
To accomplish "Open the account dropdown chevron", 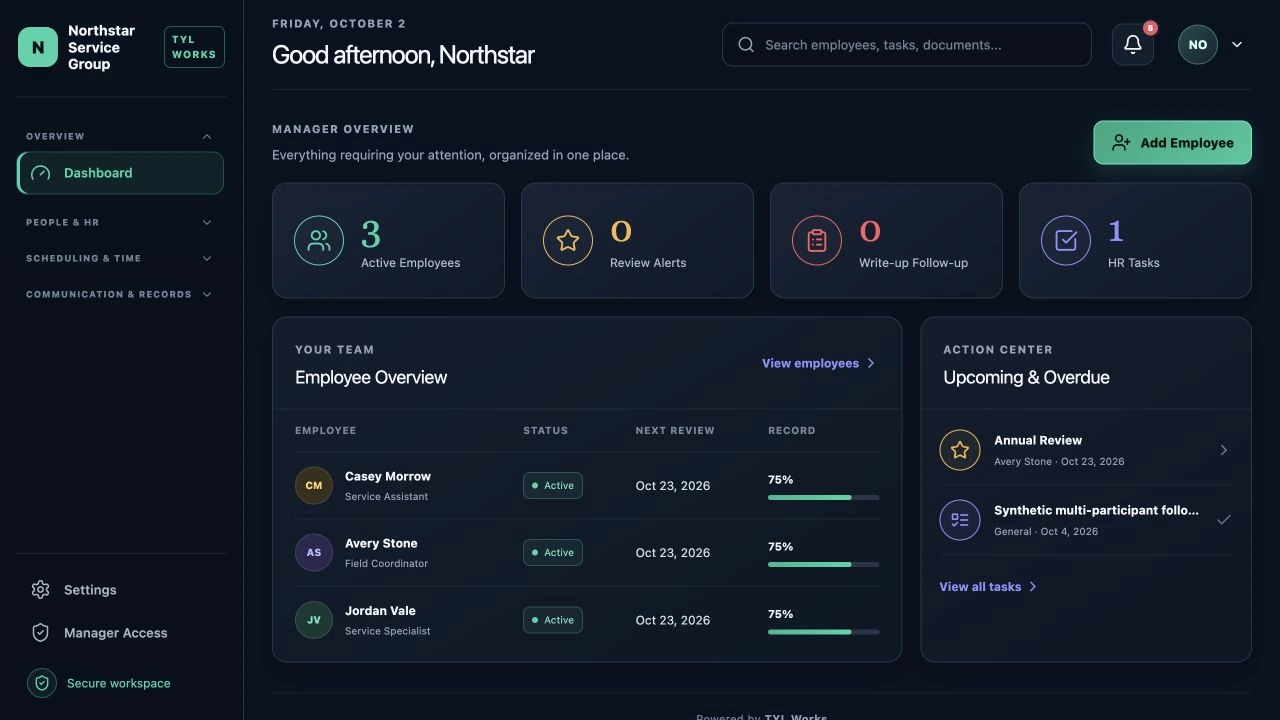I will coord(1237,45).
